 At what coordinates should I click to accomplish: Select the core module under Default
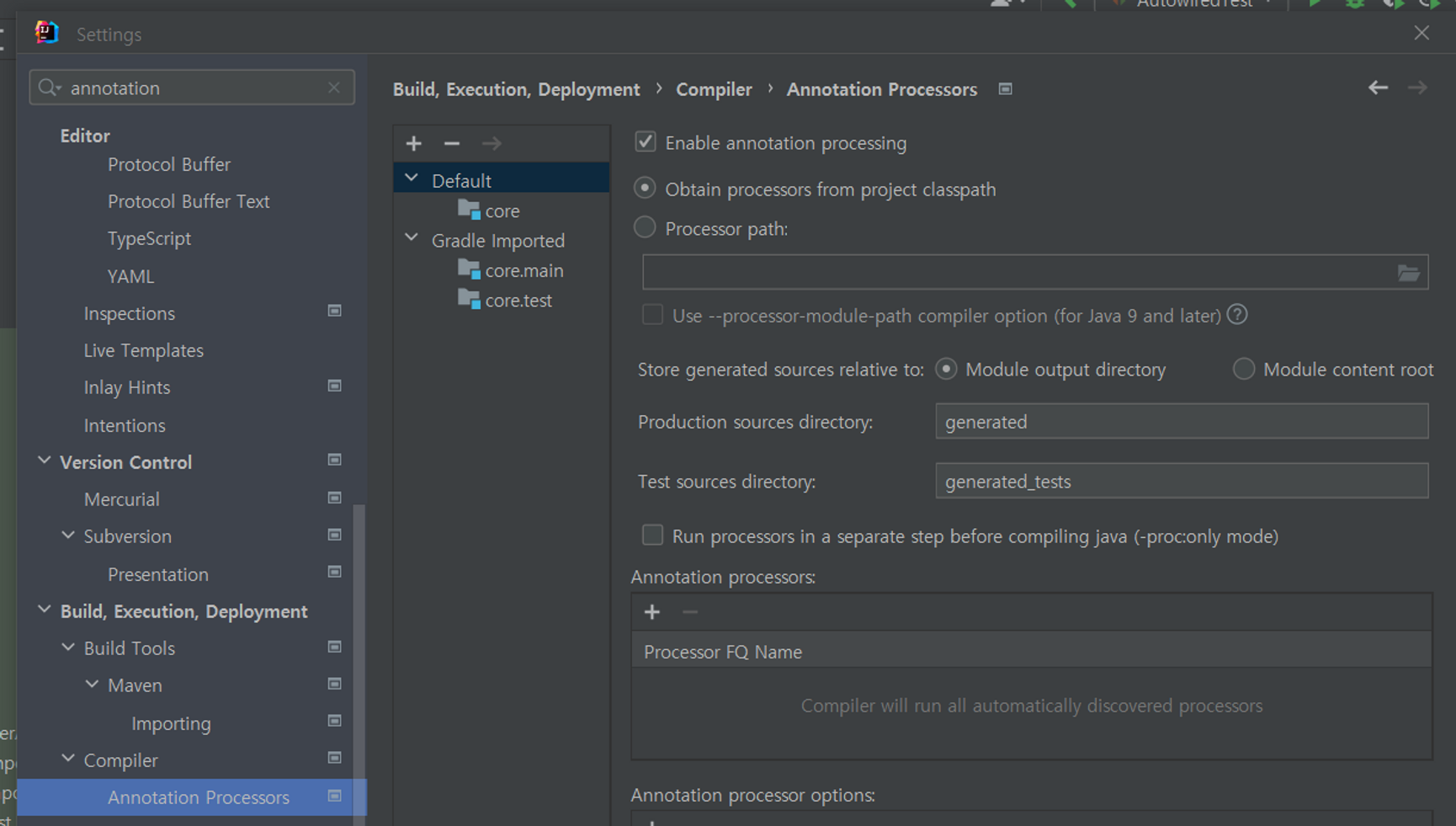[x=489, y=210]
